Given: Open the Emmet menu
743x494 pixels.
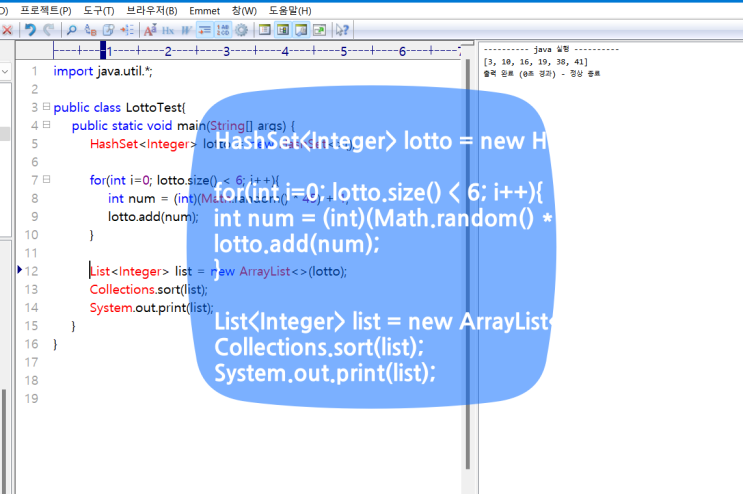Looking at the screenshot, I should 203,10.
